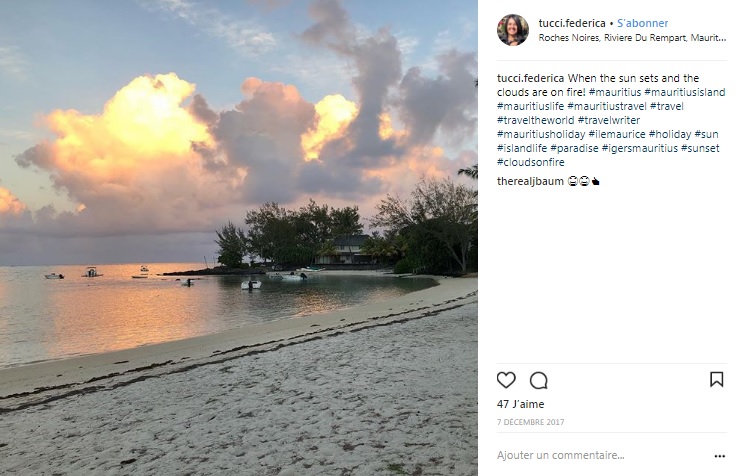This screenshot has width=744, height=476.
Task: Open the #igersmauritius hashtag
Action: (639, 148)
